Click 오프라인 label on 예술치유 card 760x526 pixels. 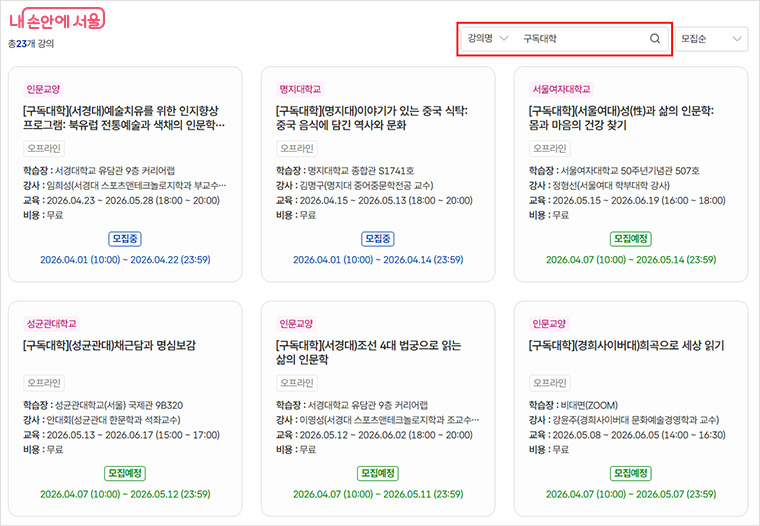click(44, 148)
